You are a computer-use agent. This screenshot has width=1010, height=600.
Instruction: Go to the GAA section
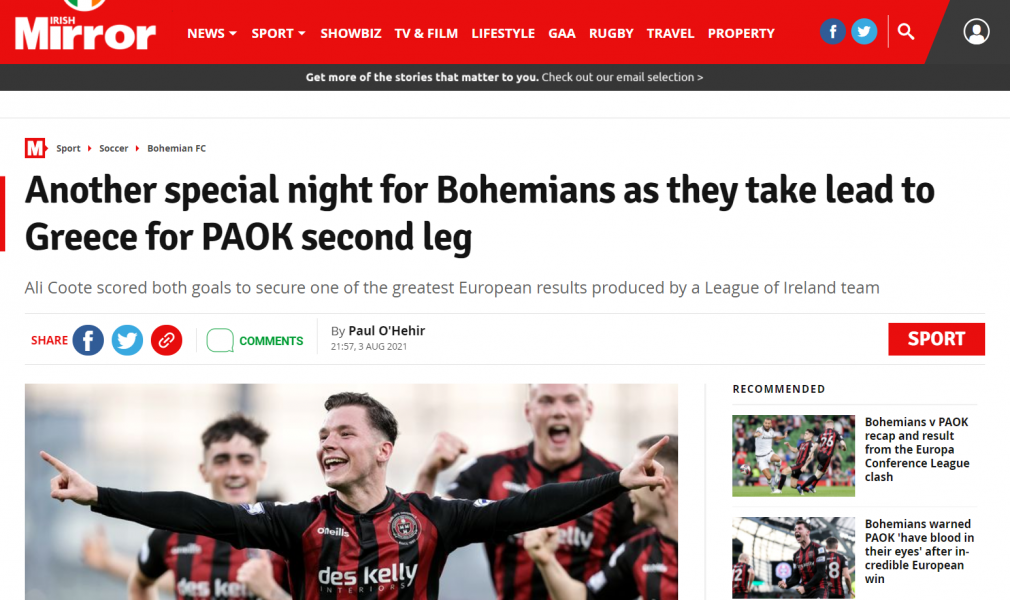click(x=562, y=34)
